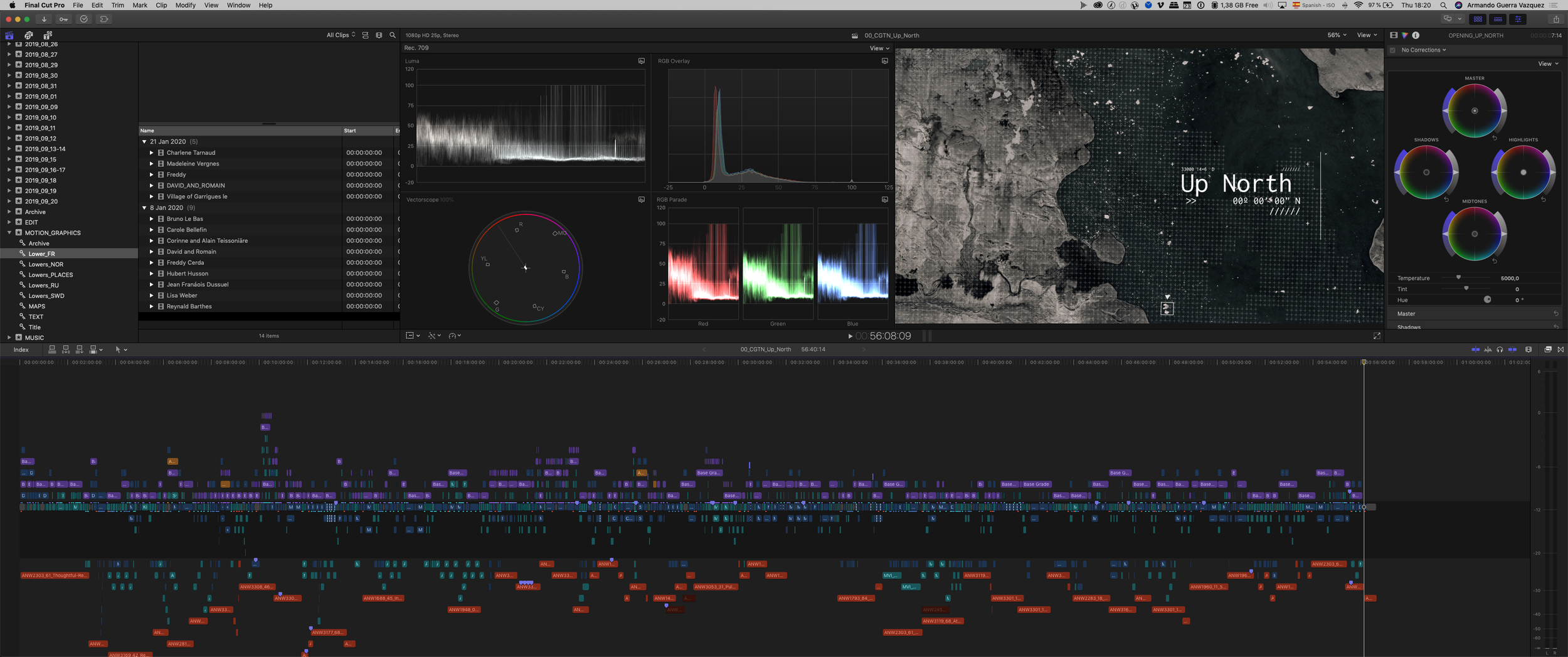Open the All Clips filter dropdown
This screenshot has height=657, width=1568.
pyautogui.click(x=341, y=36)
